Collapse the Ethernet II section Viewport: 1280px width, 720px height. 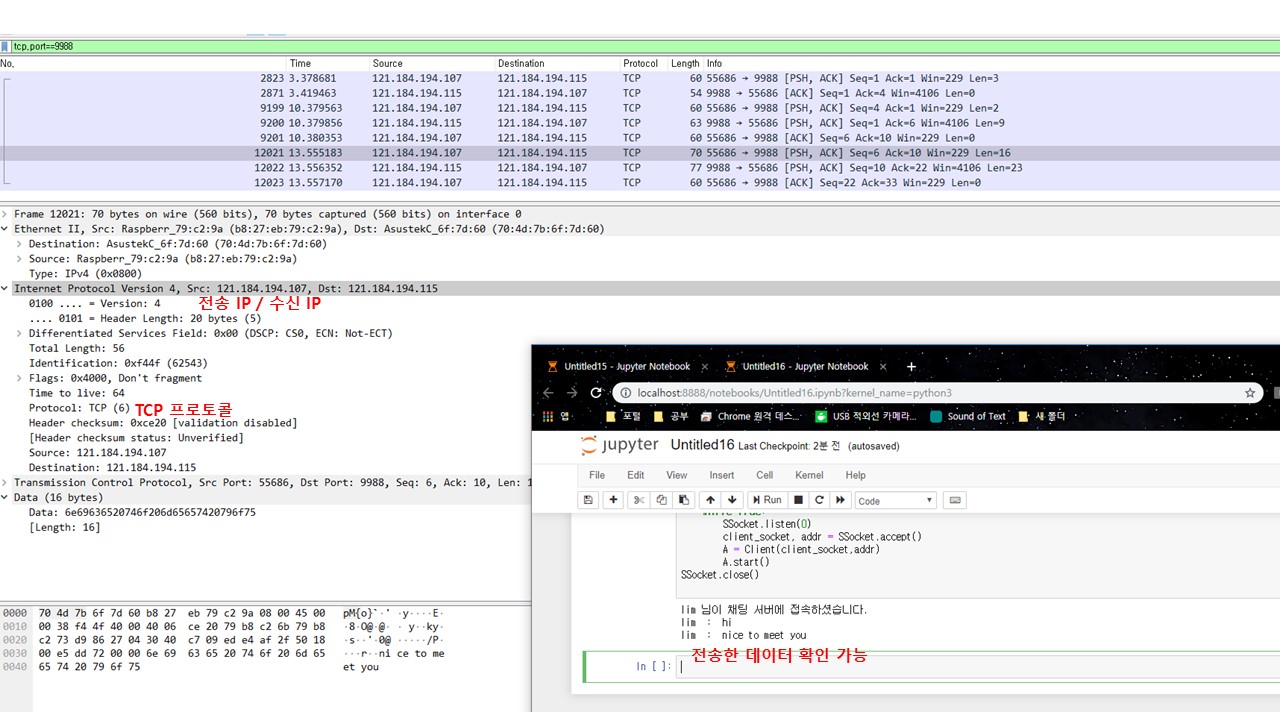point(6,229)
